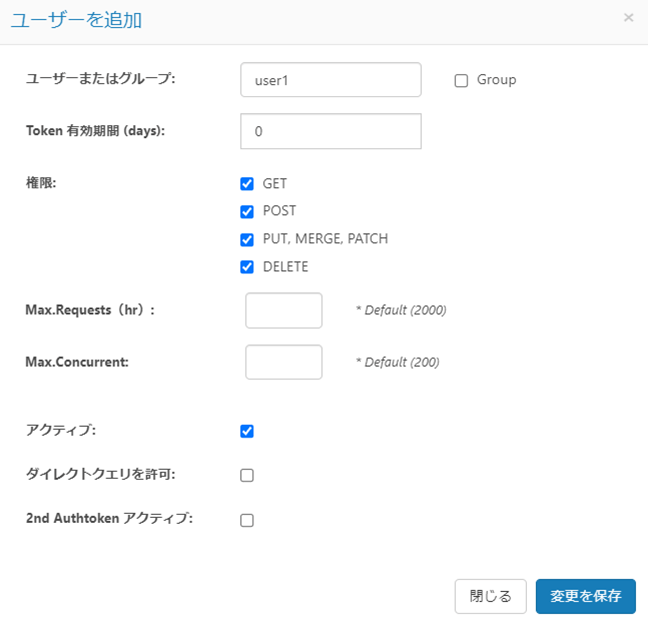This screenshot has height=624, width=648.
Task: Click the Default (200) hint text
Action: coord(397,362)
